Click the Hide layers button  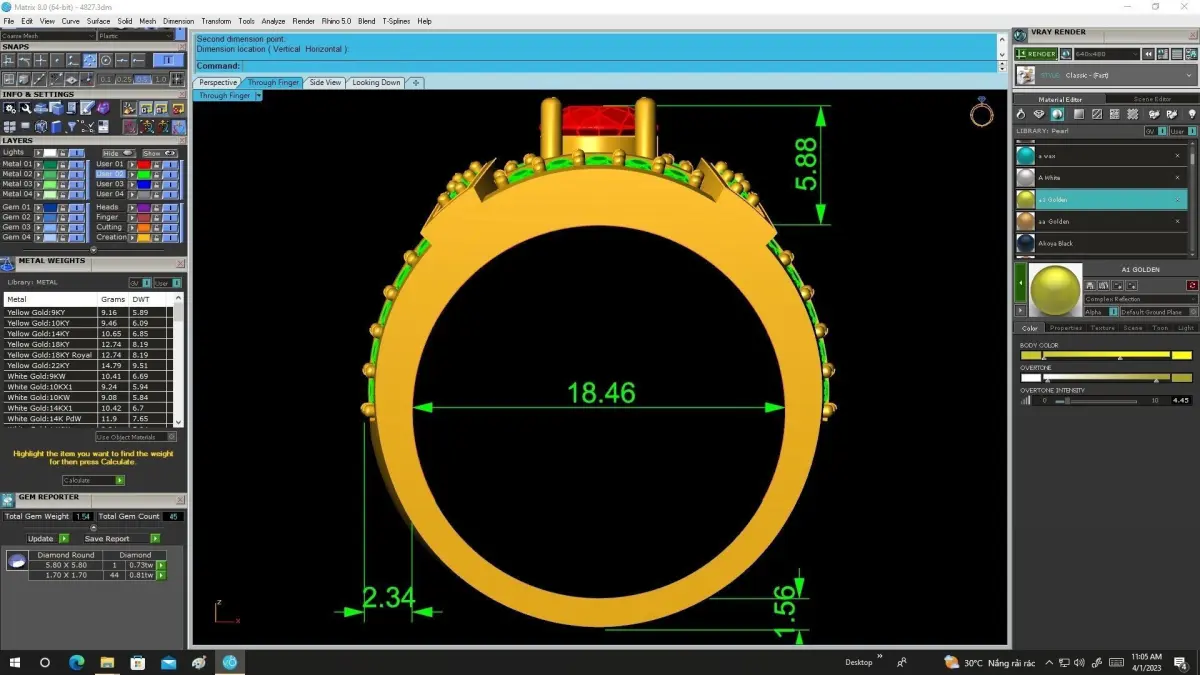tap(119, 153)
